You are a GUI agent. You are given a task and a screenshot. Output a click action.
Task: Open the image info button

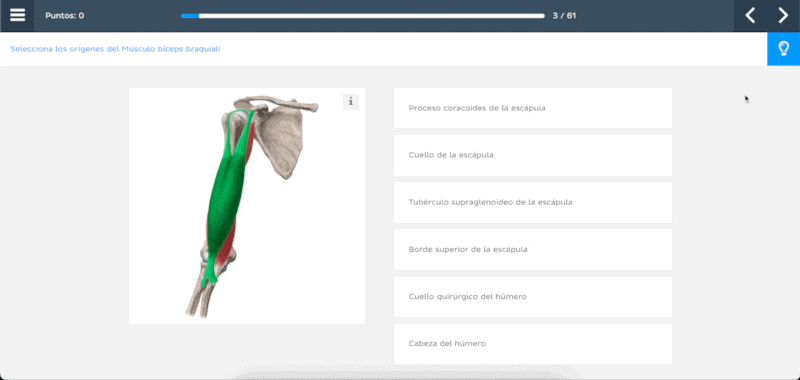(351, 102)
